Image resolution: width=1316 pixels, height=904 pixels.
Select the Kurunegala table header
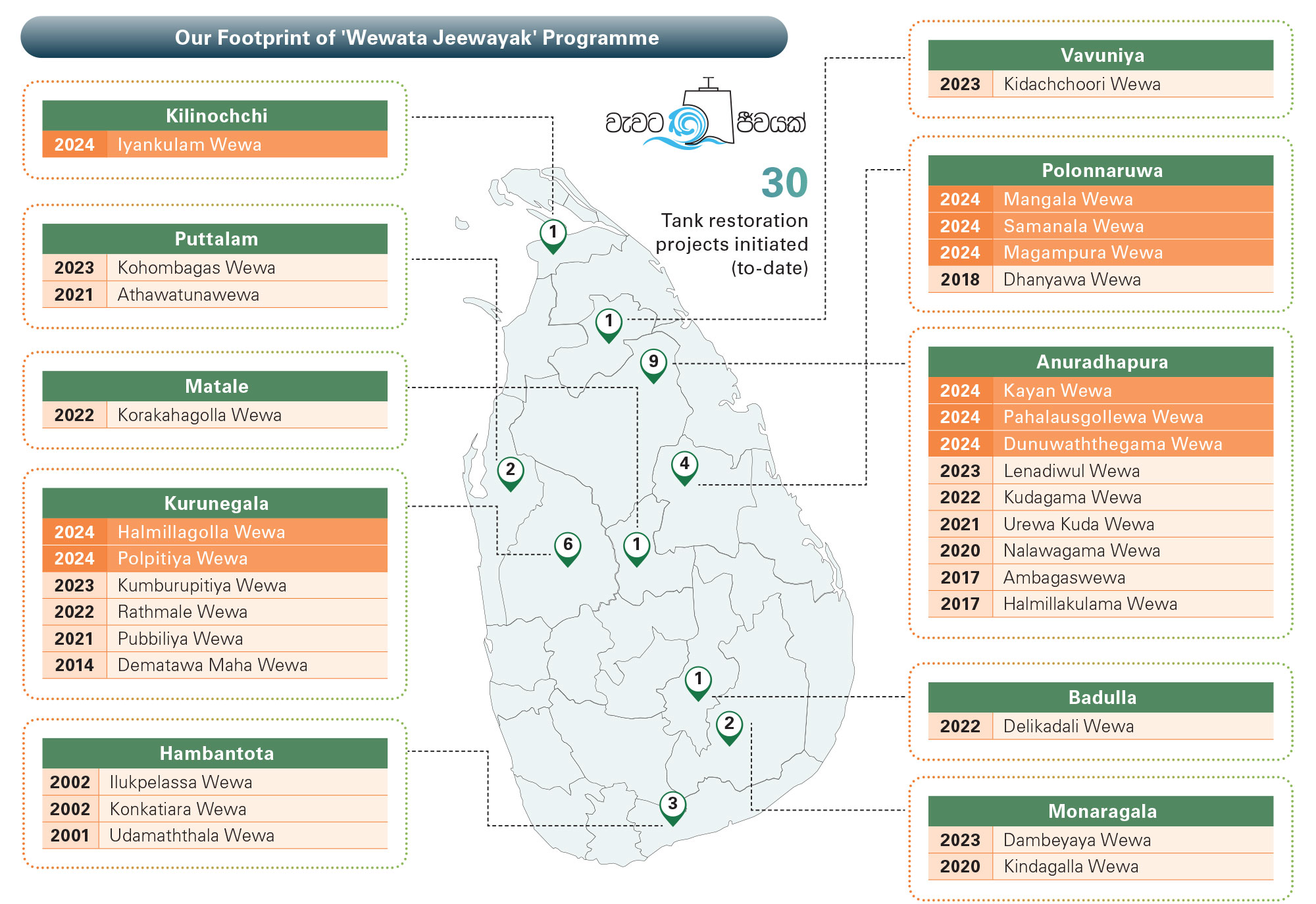coord(215,503)
